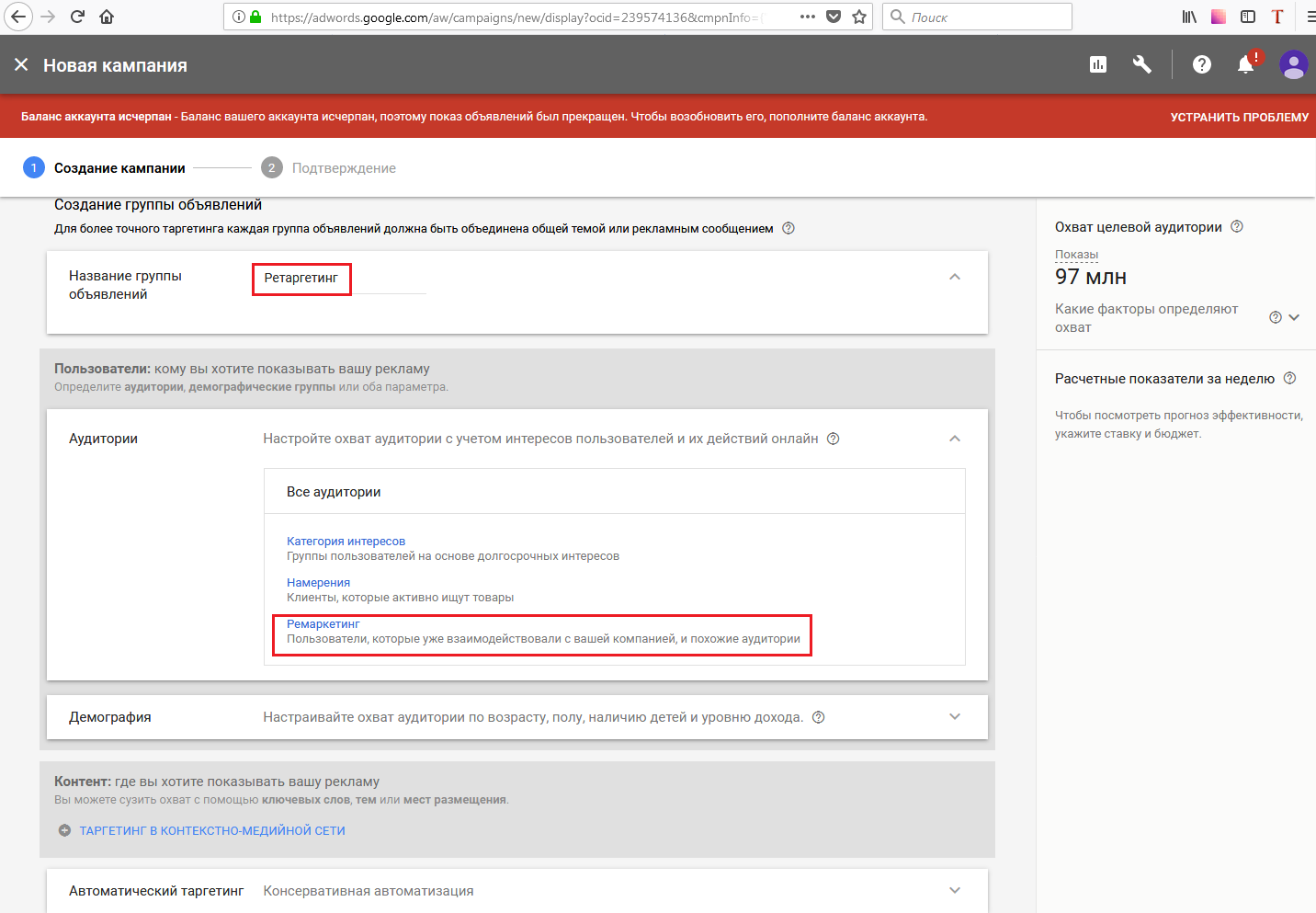
Task: Open the account avatar menu
Action: 1294,64
